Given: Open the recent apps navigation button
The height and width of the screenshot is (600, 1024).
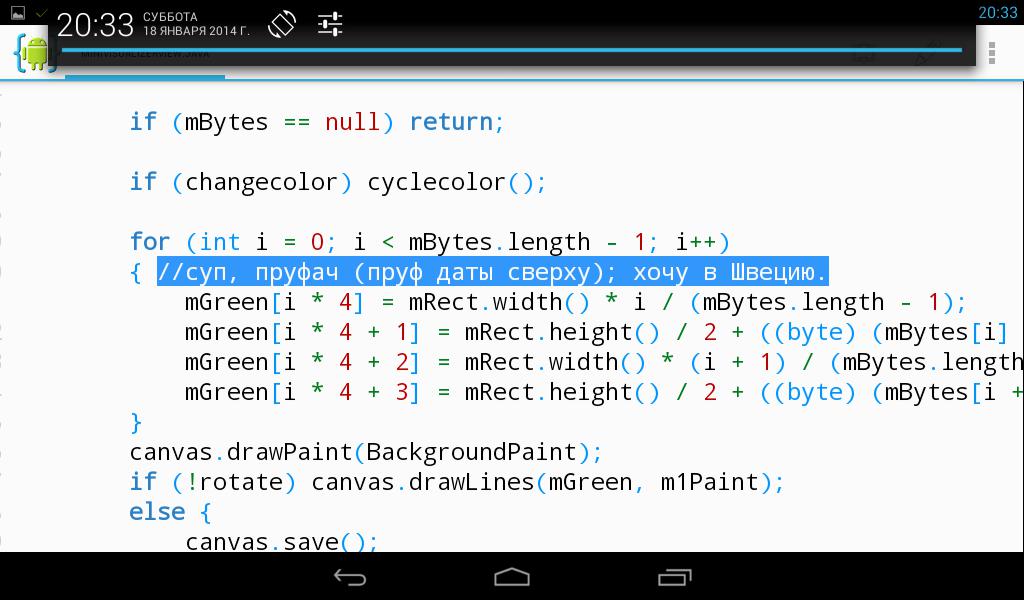Looking at the screenshot, I should tap(674, 577).
